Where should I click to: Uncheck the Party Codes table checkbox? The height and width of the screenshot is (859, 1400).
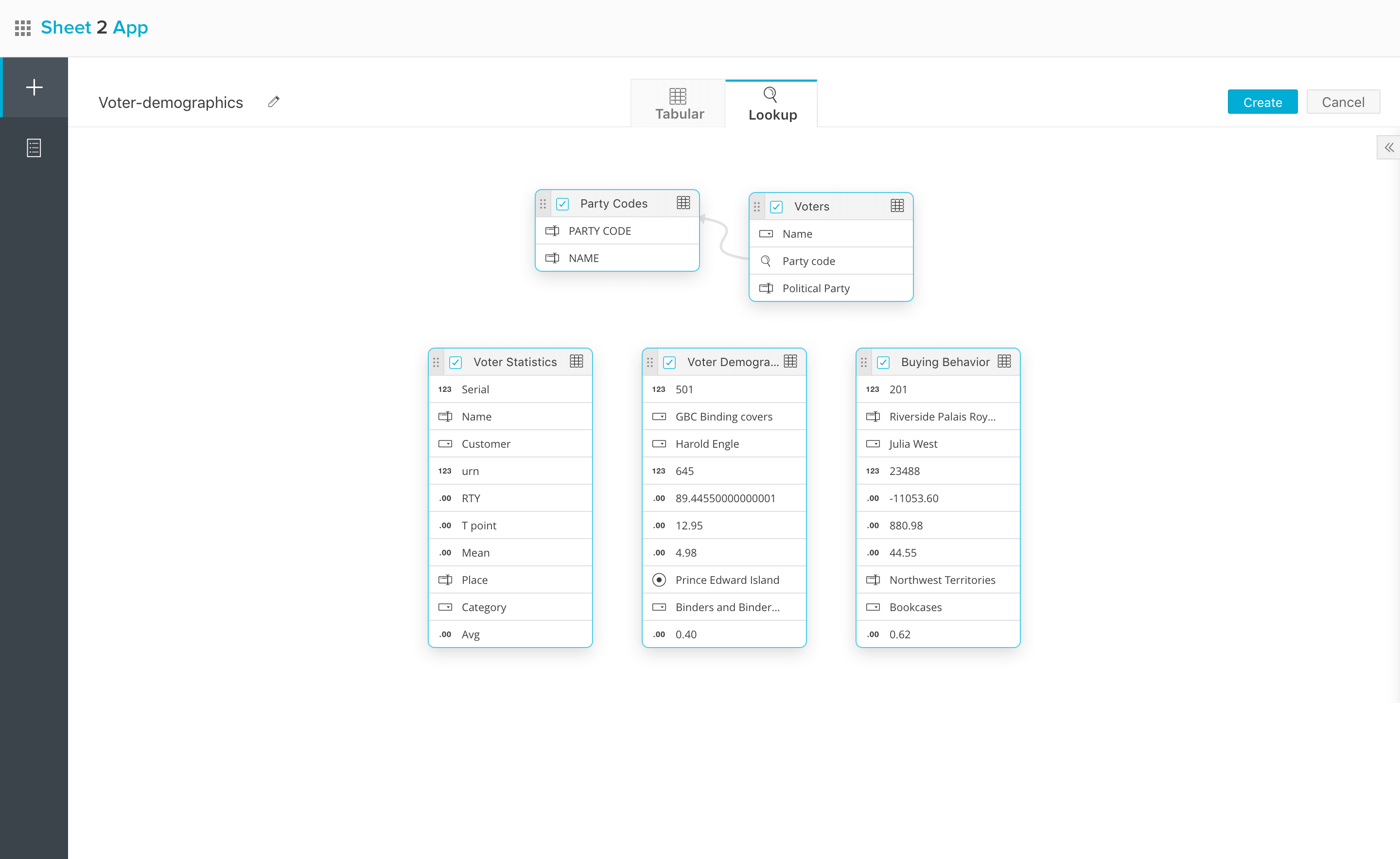562,204
